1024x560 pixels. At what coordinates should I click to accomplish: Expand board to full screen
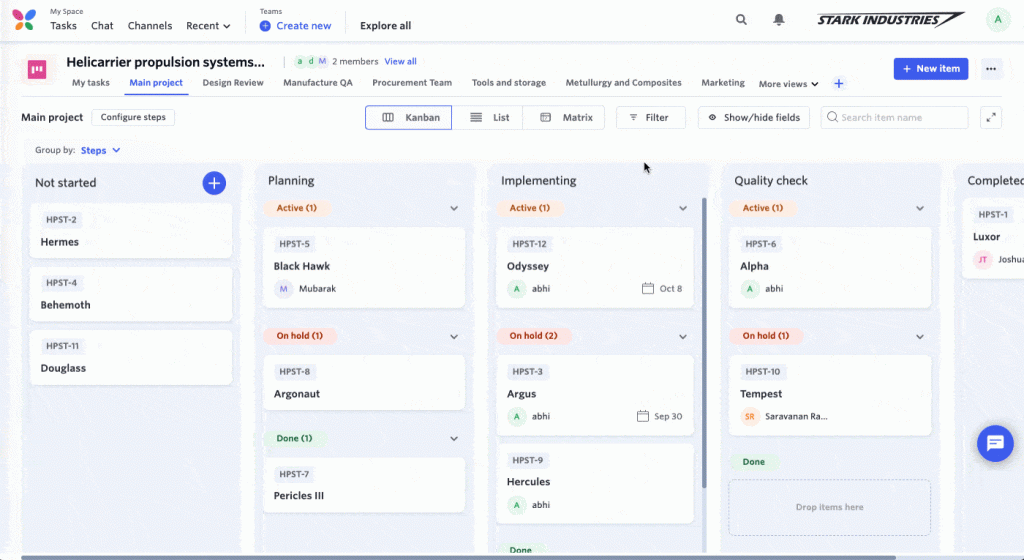coord(991,117)
